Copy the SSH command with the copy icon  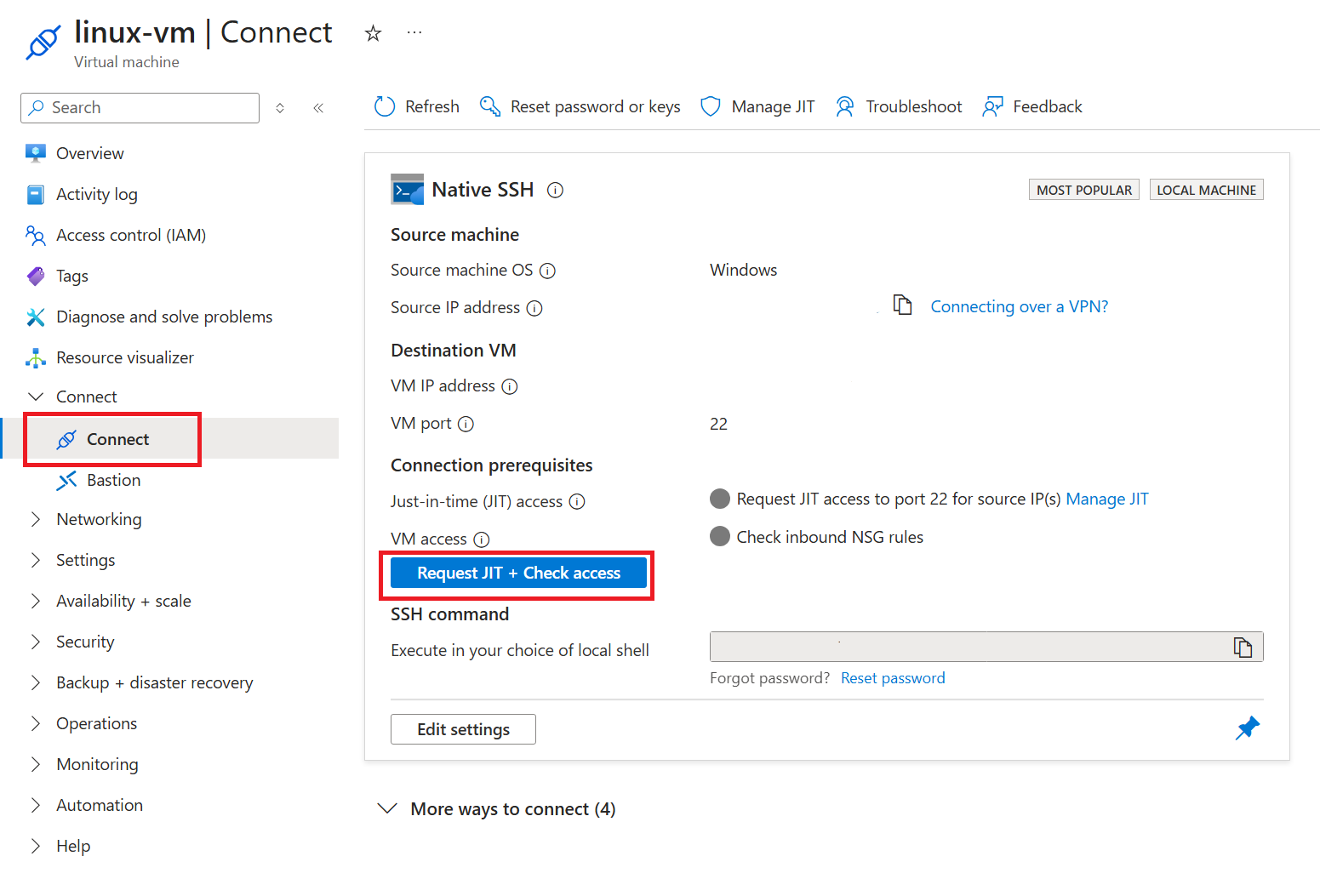[1244, 647]
